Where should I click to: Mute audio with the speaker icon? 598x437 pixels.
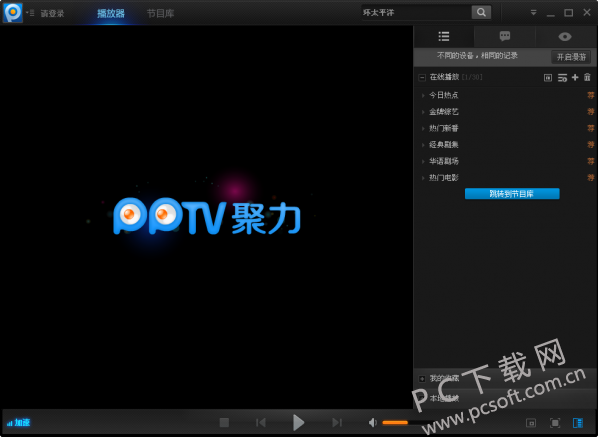click(x=373, y=423)
